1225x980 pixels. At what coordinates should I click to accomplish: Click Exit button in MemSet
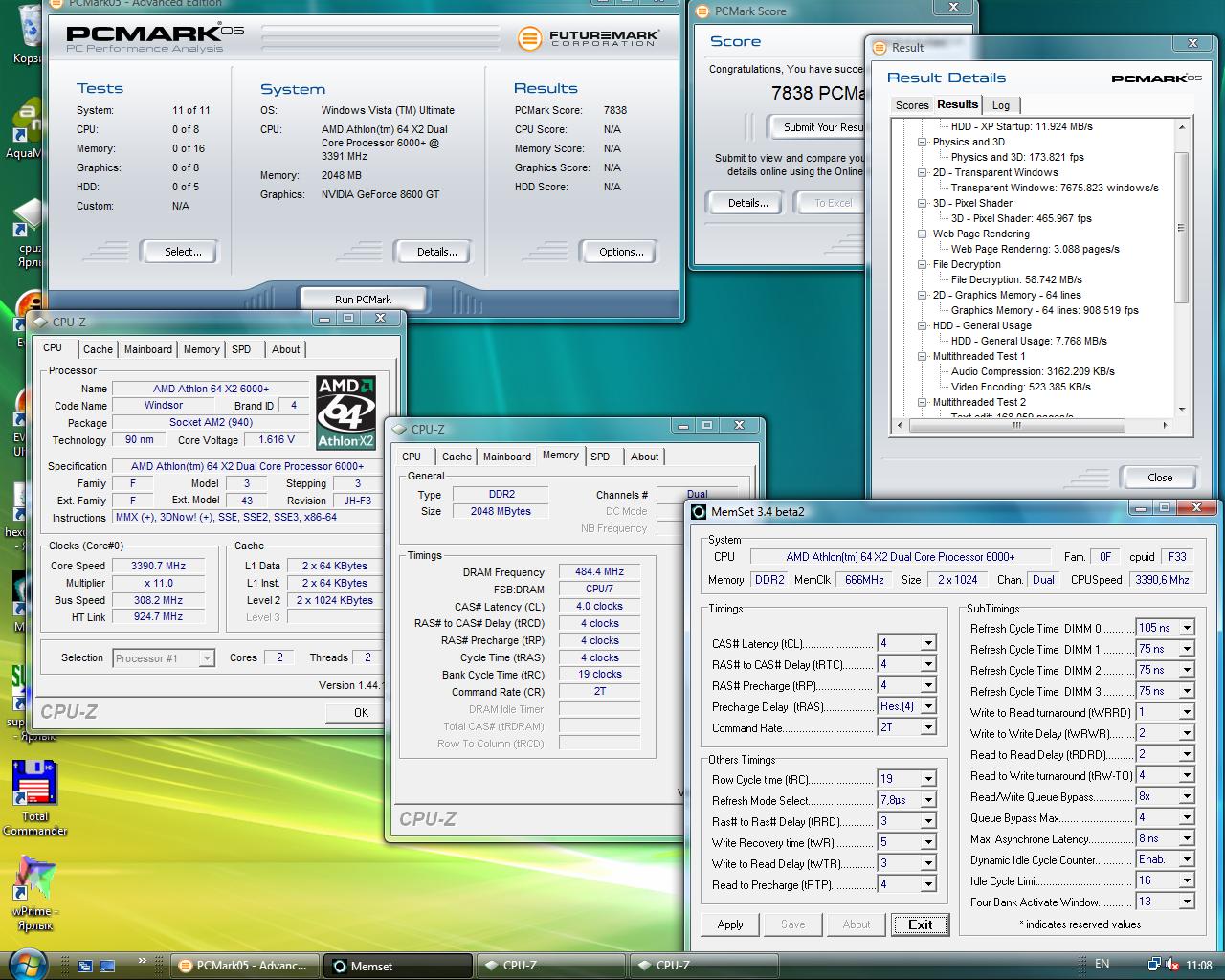click(x=921, y=924)
